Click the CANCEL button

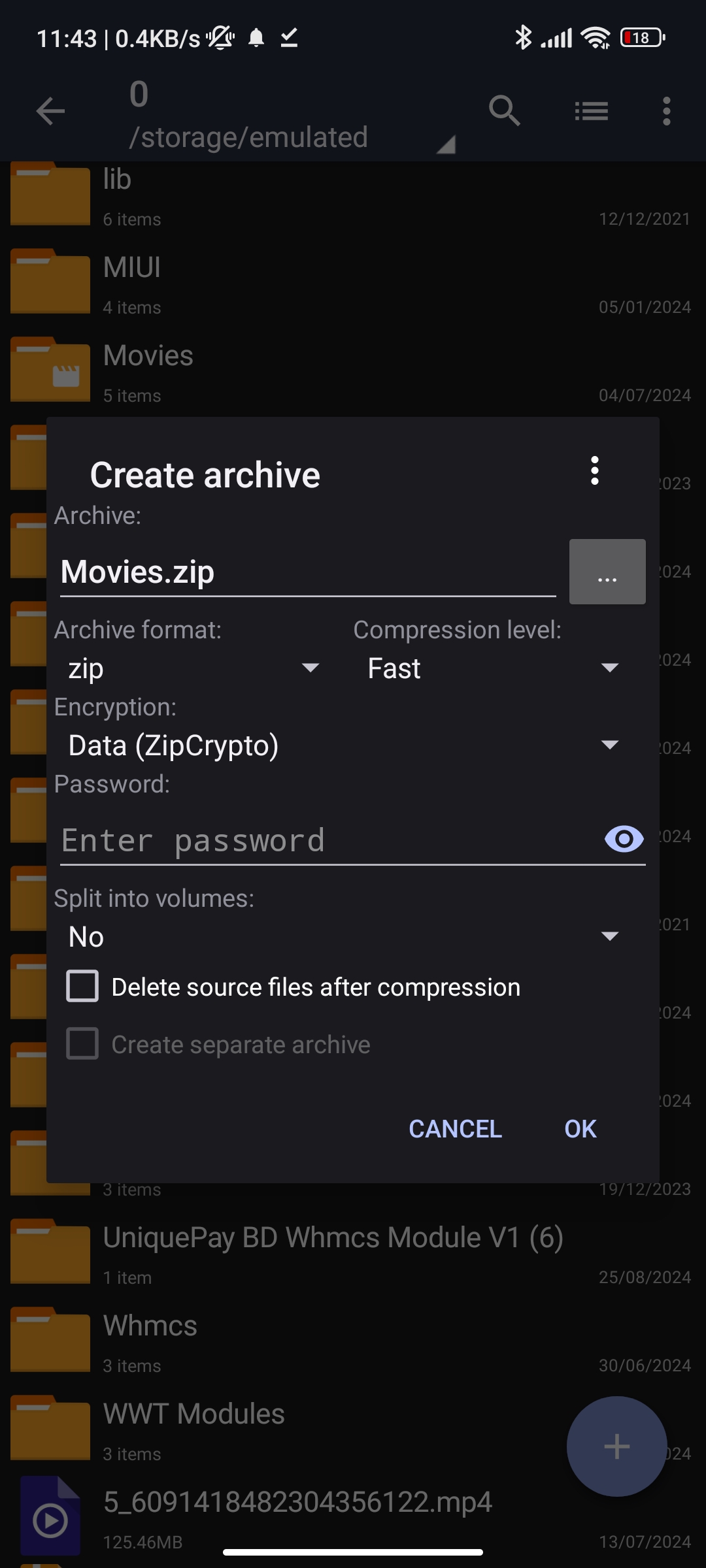pos(456,1129)
